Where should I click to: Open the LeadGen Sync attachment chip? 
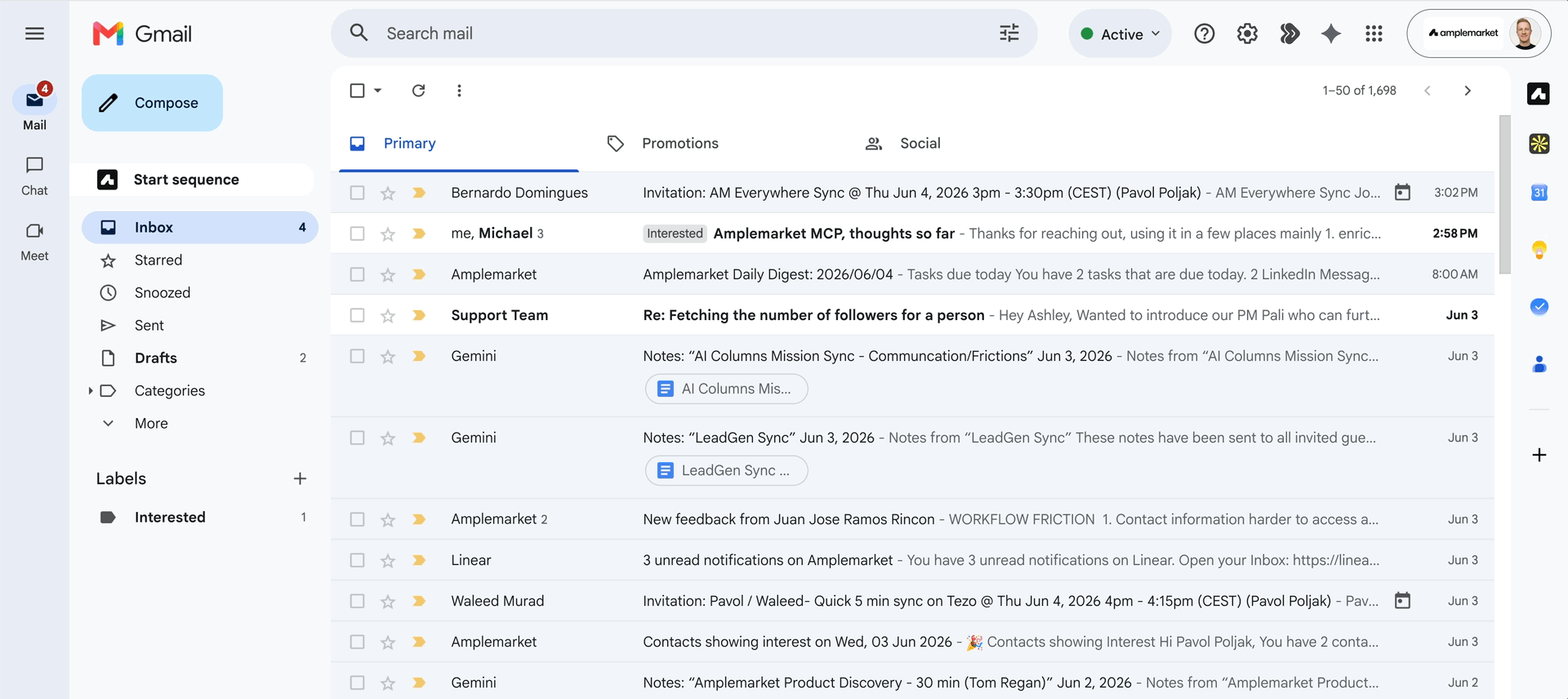point(727,470)
